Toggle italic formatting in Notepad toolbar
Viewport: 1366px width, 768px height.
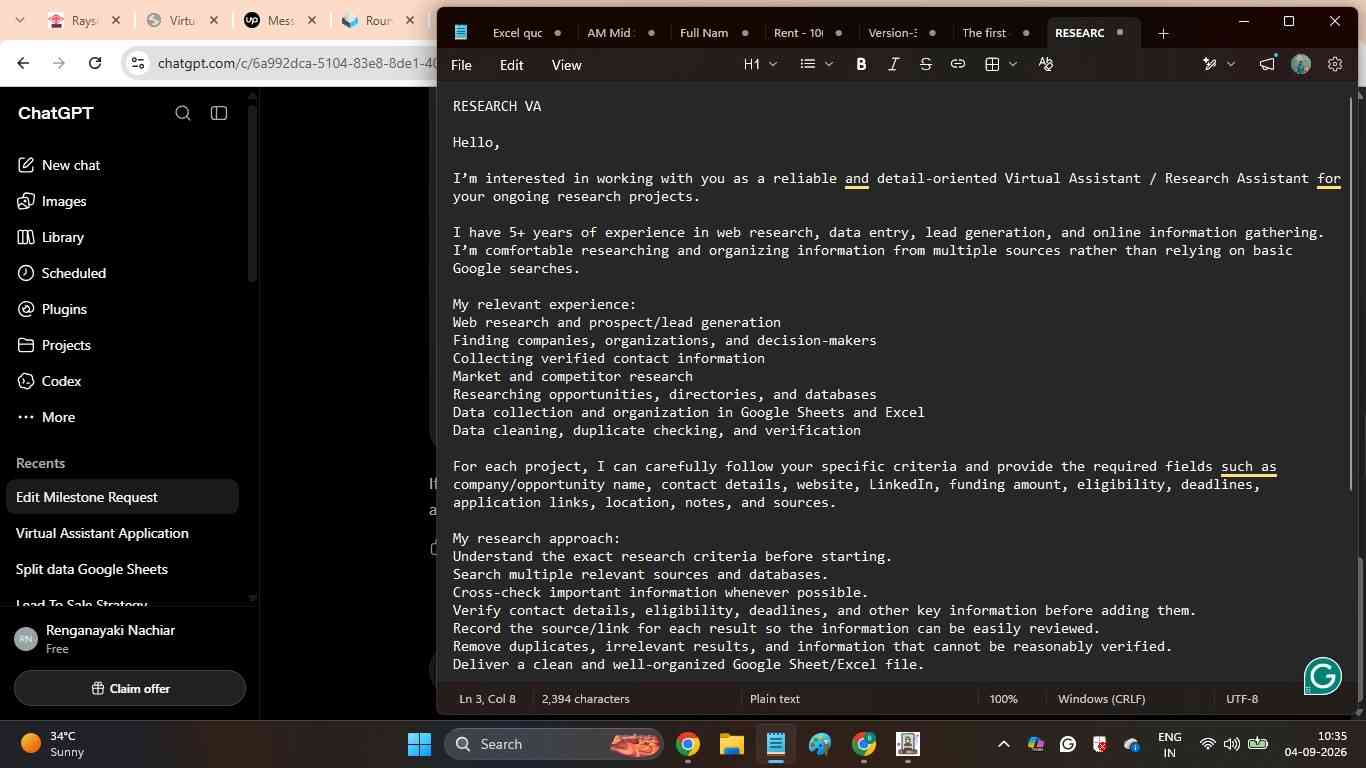(893, 64)
